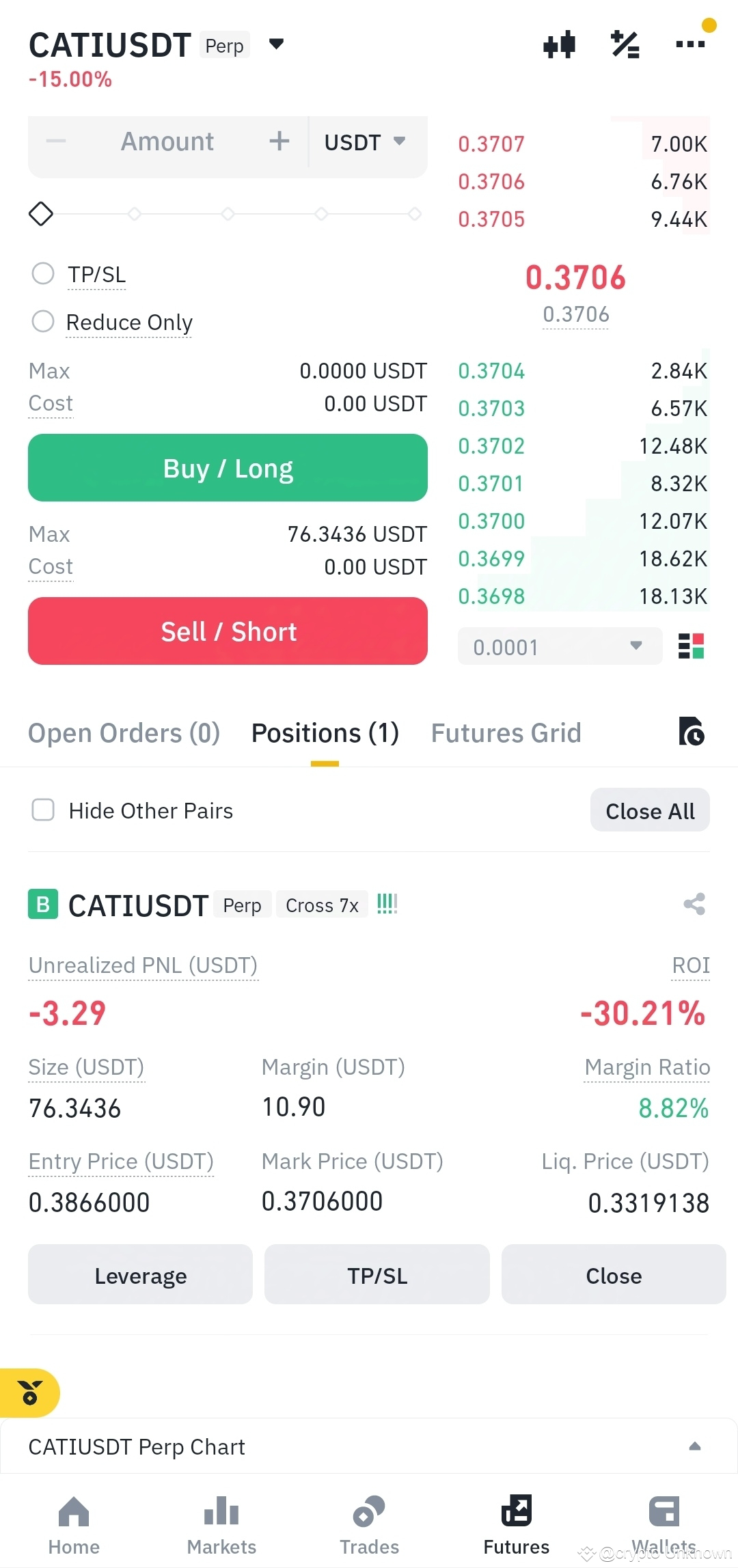Open the futures calculator percent icon

coord(625,45)
